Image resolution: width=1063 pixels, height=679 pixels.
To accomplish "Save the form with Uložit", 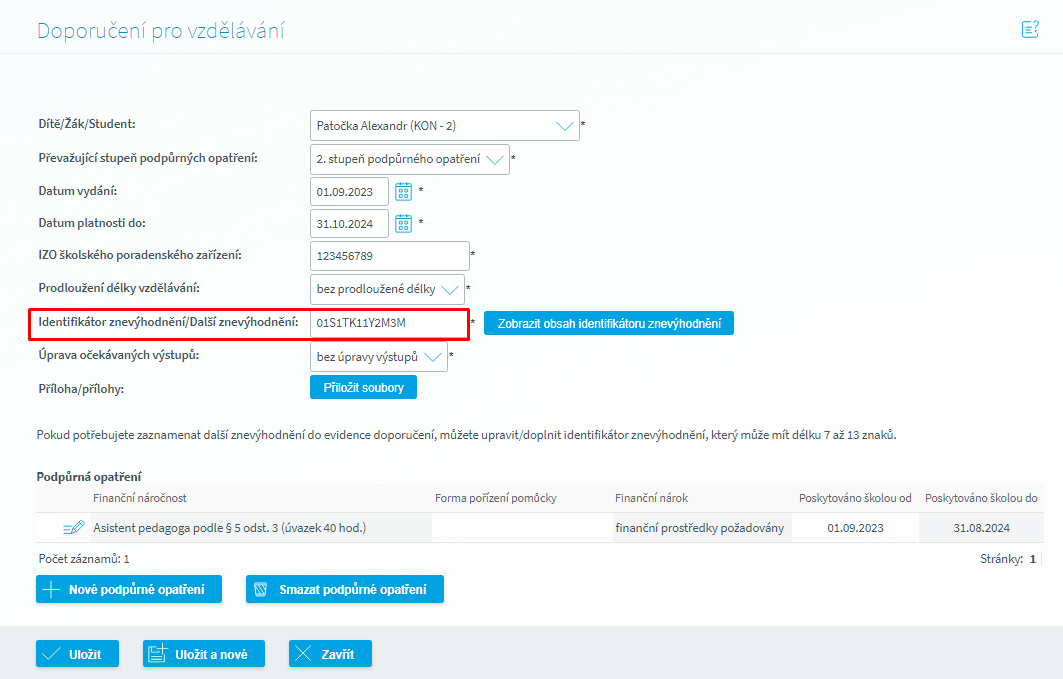I will click(77, 654).
